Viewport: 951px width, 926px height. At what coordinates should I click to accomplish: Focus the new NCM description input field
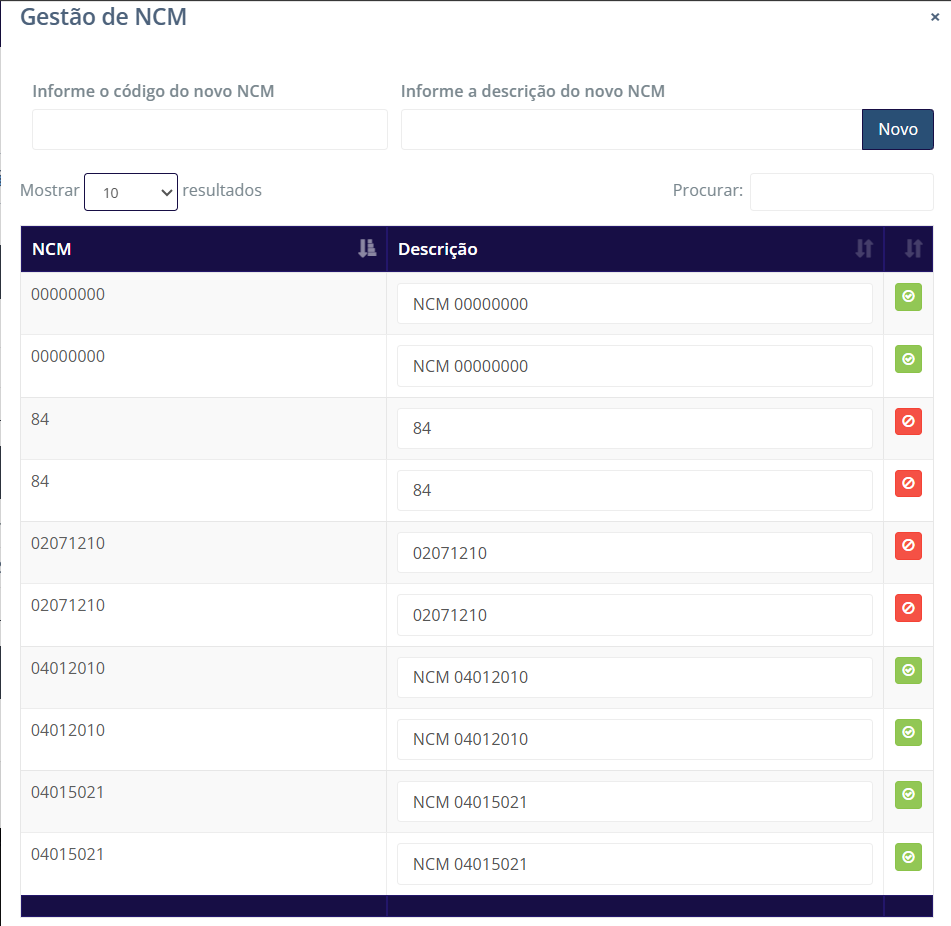(631, 130)
